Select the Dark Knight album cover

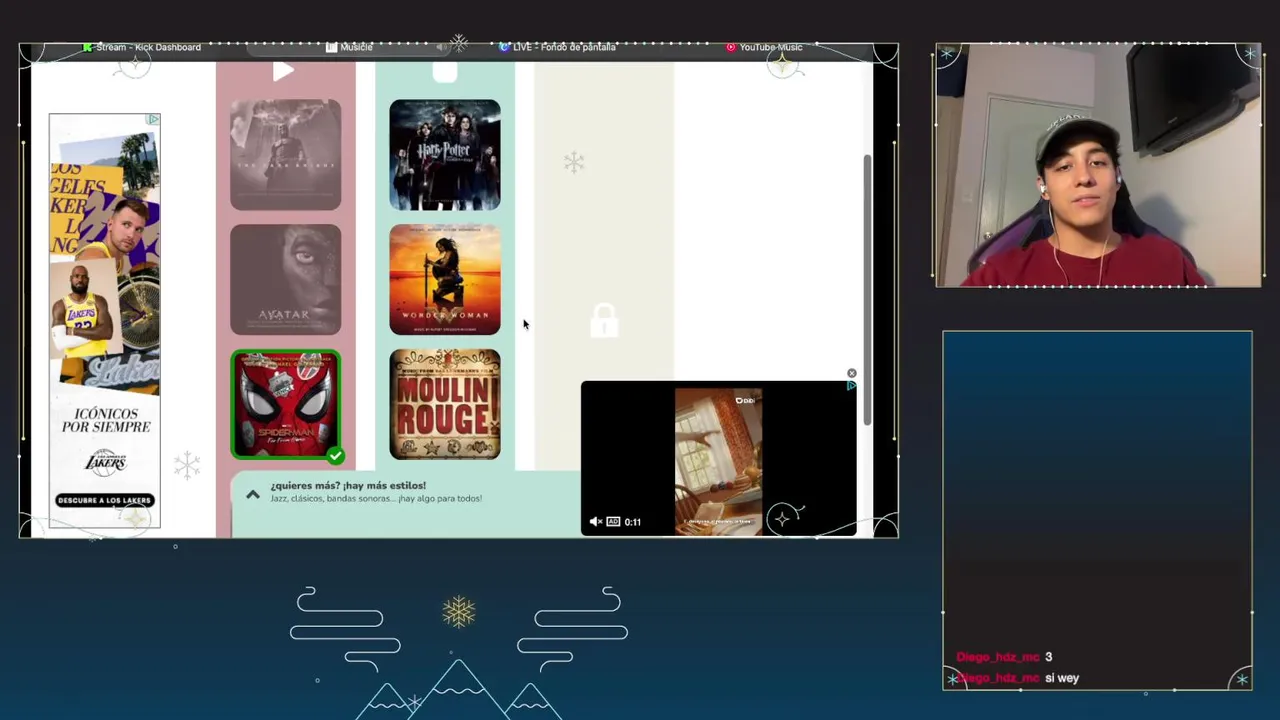point(286,155)
